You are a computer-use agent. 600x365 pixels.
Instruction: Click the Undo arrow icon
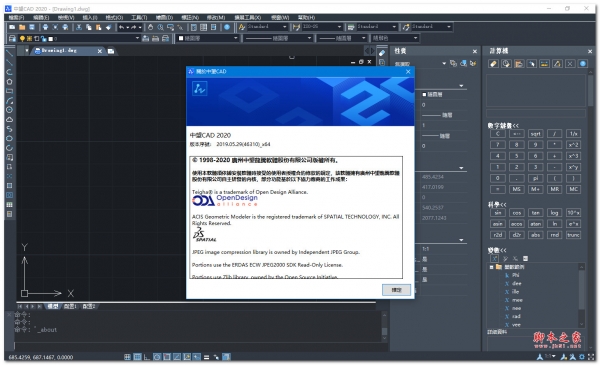pyautogui.click(x=122, y=27)
